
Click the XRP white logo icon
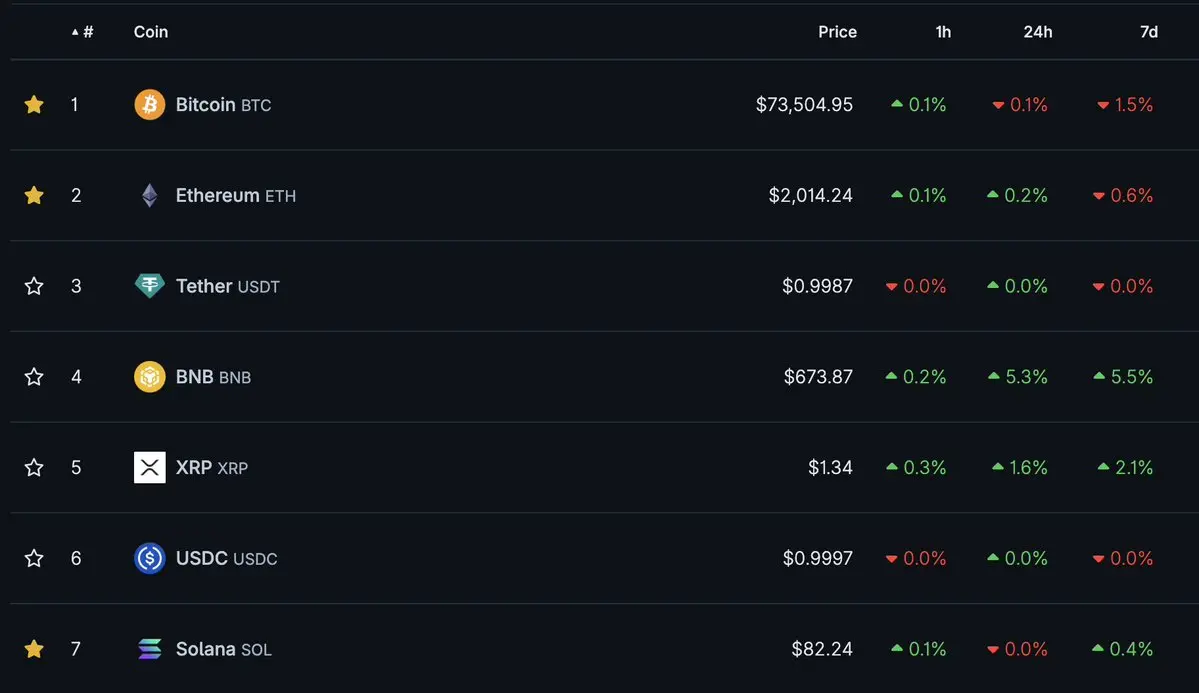pyautogui.click(x=150, y=467)
